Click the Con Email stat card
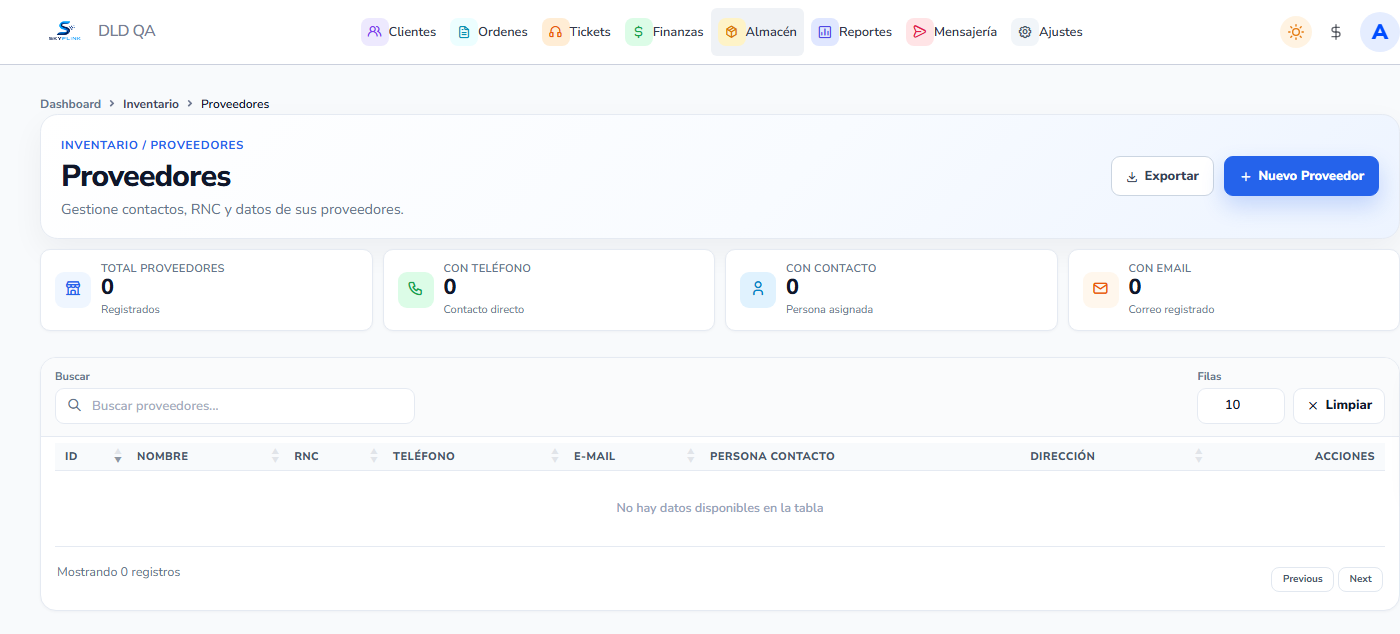This screenshot has height=634, width=1400. pyautogui.click(x=1234, y=290)
